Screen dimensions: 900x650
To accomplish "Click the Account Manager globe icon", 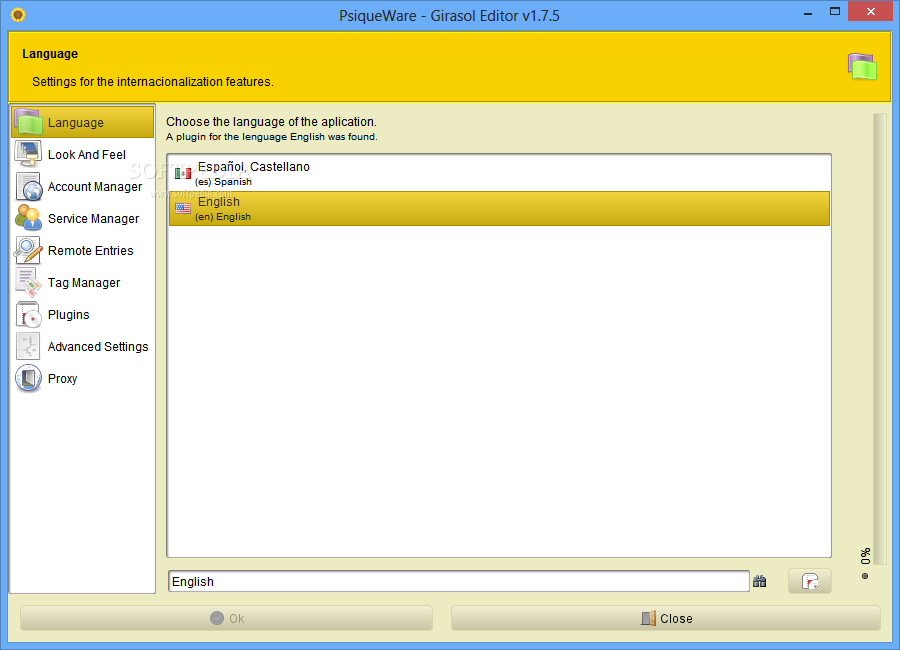I will [x=28, y=186].
